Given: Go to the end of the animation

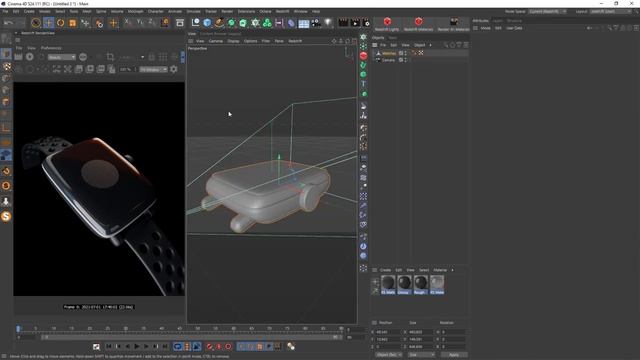Looking at the screenshot, I should [165, 347].
